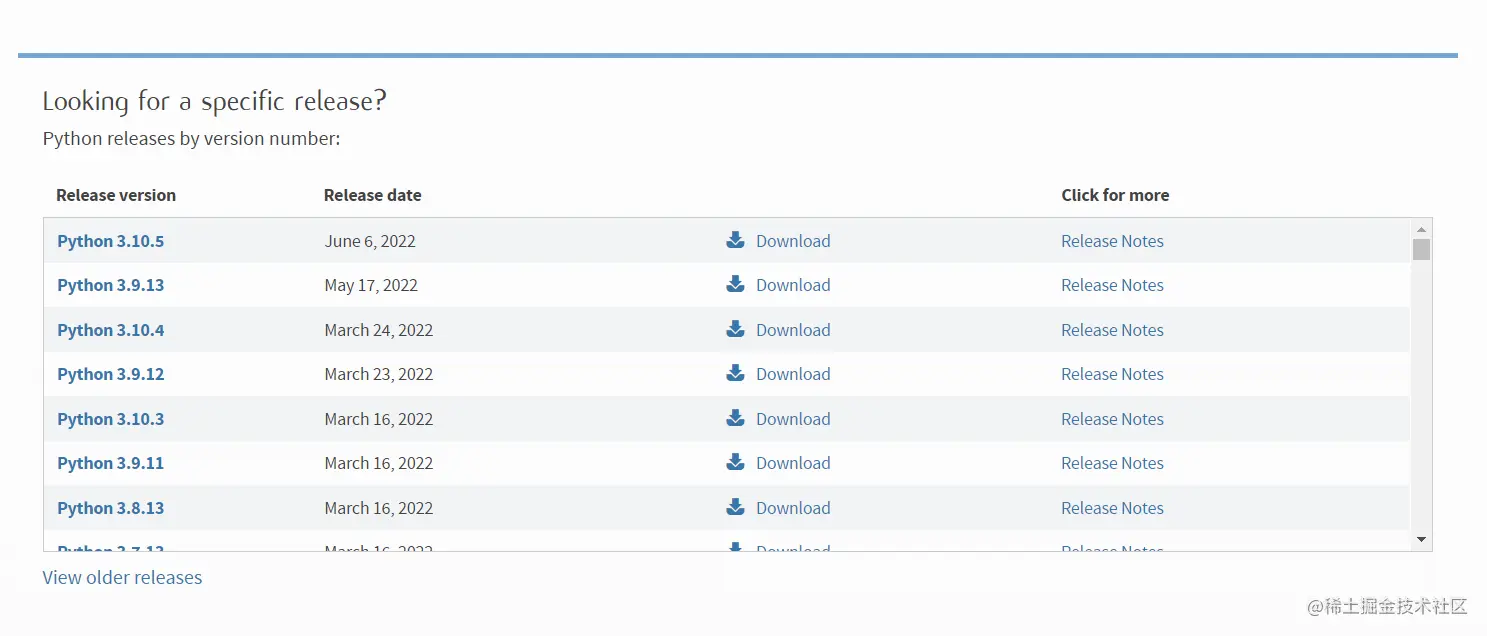Open Release Notes for Python 3.9.12
This screenshot has height=636, width=1487.
1112,374
